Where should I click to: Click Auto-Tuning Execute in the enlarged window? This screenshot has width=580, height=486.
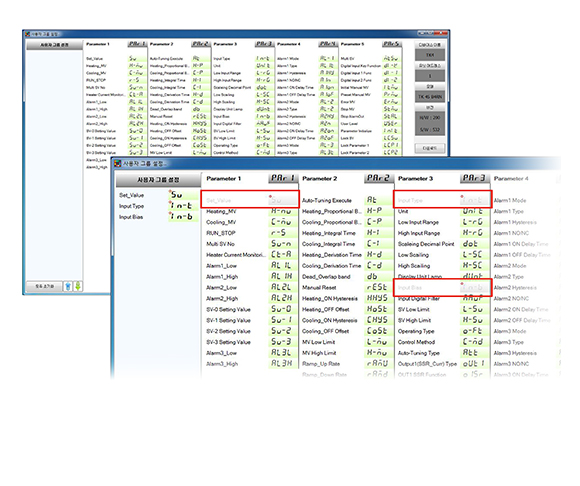[x=327, y=200]
